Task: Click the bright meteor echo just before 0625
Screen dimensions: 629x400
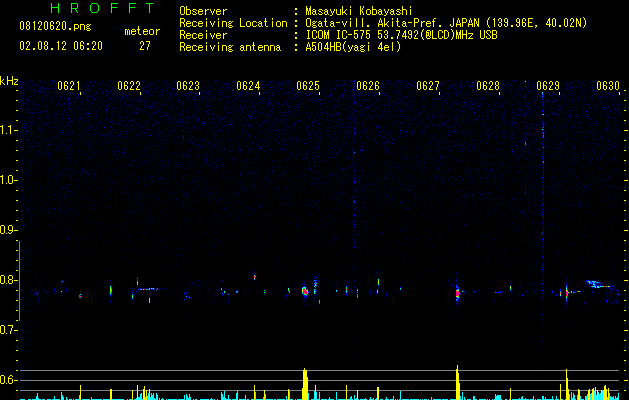Action: (x=305, y=291)
